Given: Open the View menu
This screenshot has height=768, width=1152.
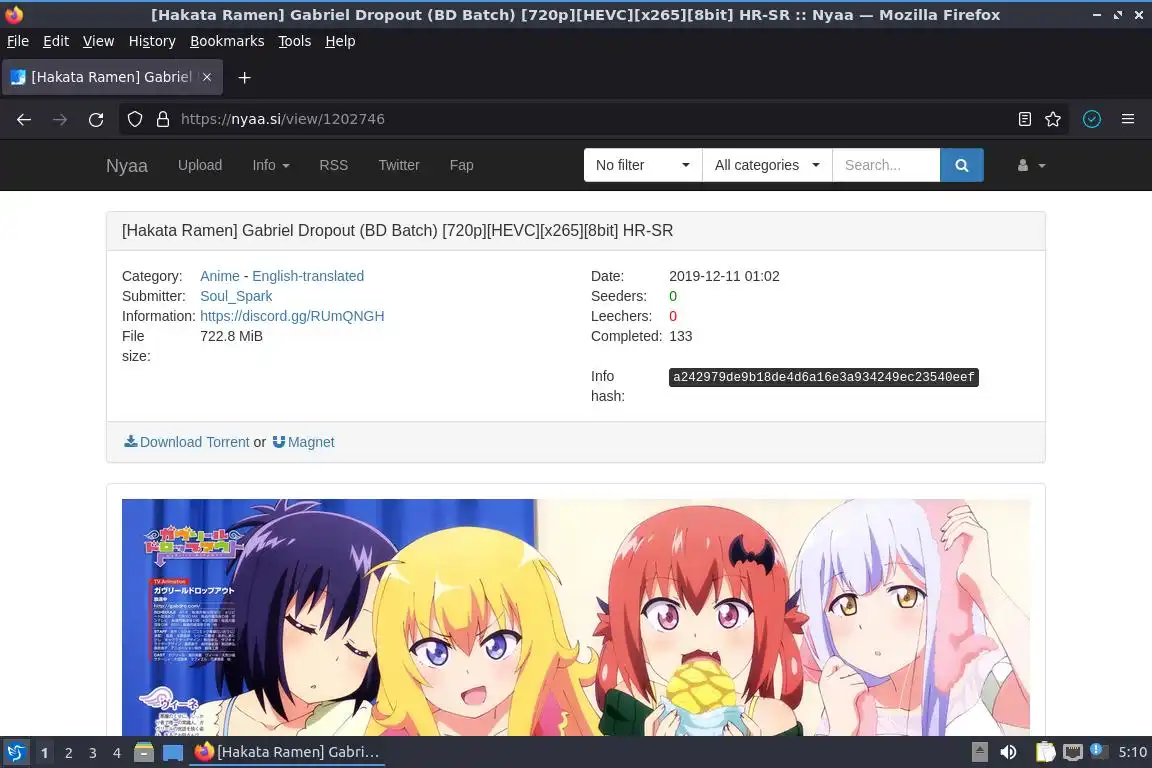Looking at the screenshot, I should tap(98, 41).
